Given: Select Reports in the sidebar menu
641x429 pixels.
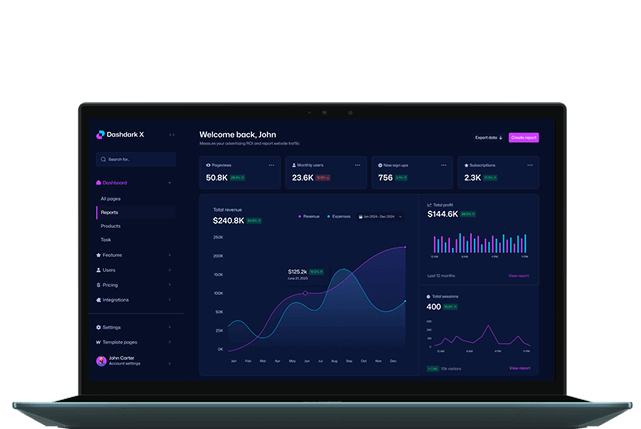Looking at the screenshot, I should coord(110,212).
